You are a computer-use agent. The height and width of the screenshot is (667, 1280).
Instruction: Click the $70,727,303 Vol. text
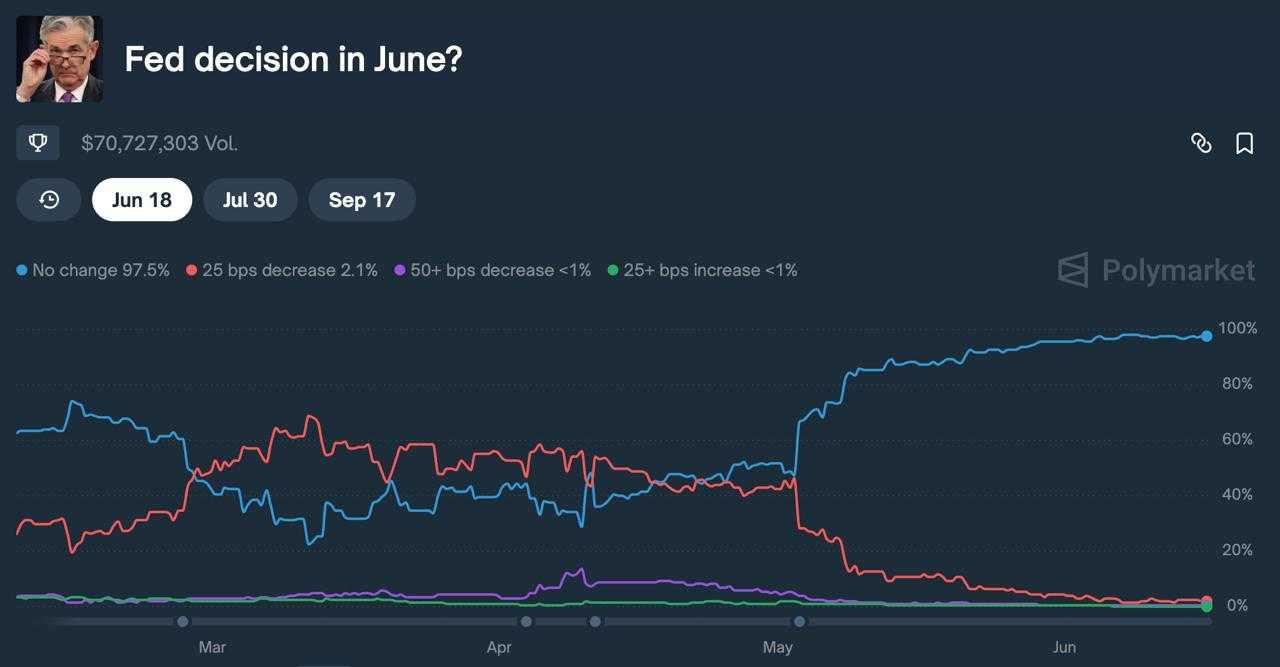point(159,143)
